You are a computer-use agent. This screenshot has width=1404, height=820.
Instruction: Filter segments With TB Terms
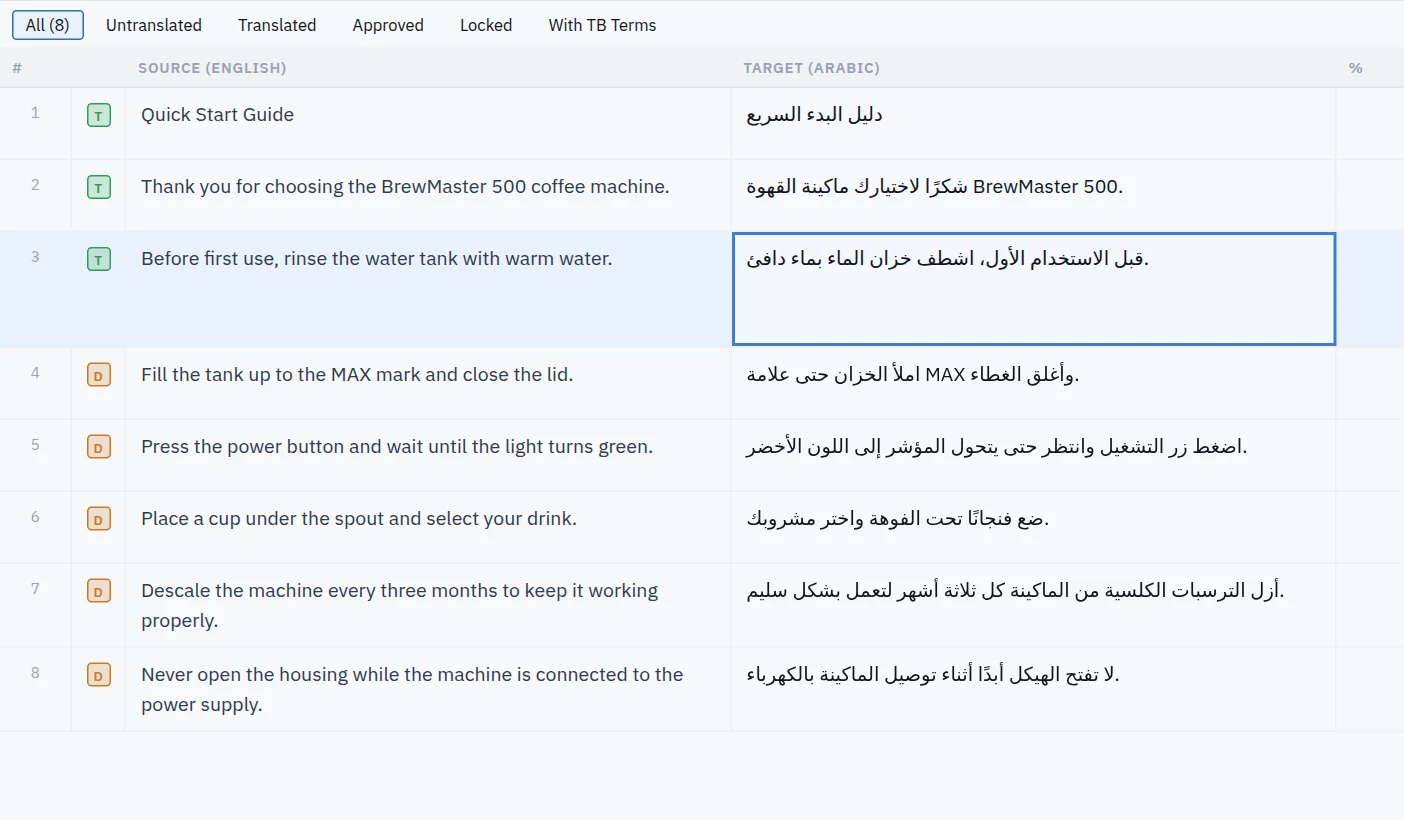point(602,25)
